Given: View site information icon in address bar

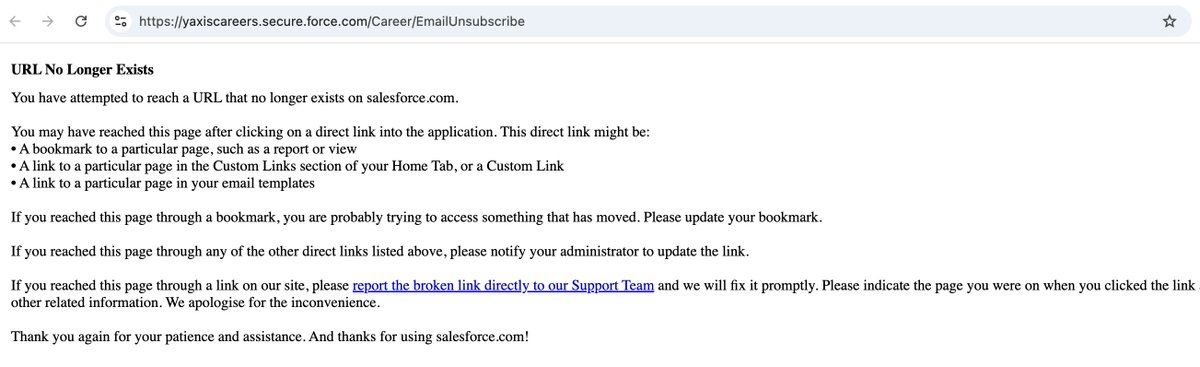Looking at the screenshot, I should pyautogui.click(x=120, y=21).
